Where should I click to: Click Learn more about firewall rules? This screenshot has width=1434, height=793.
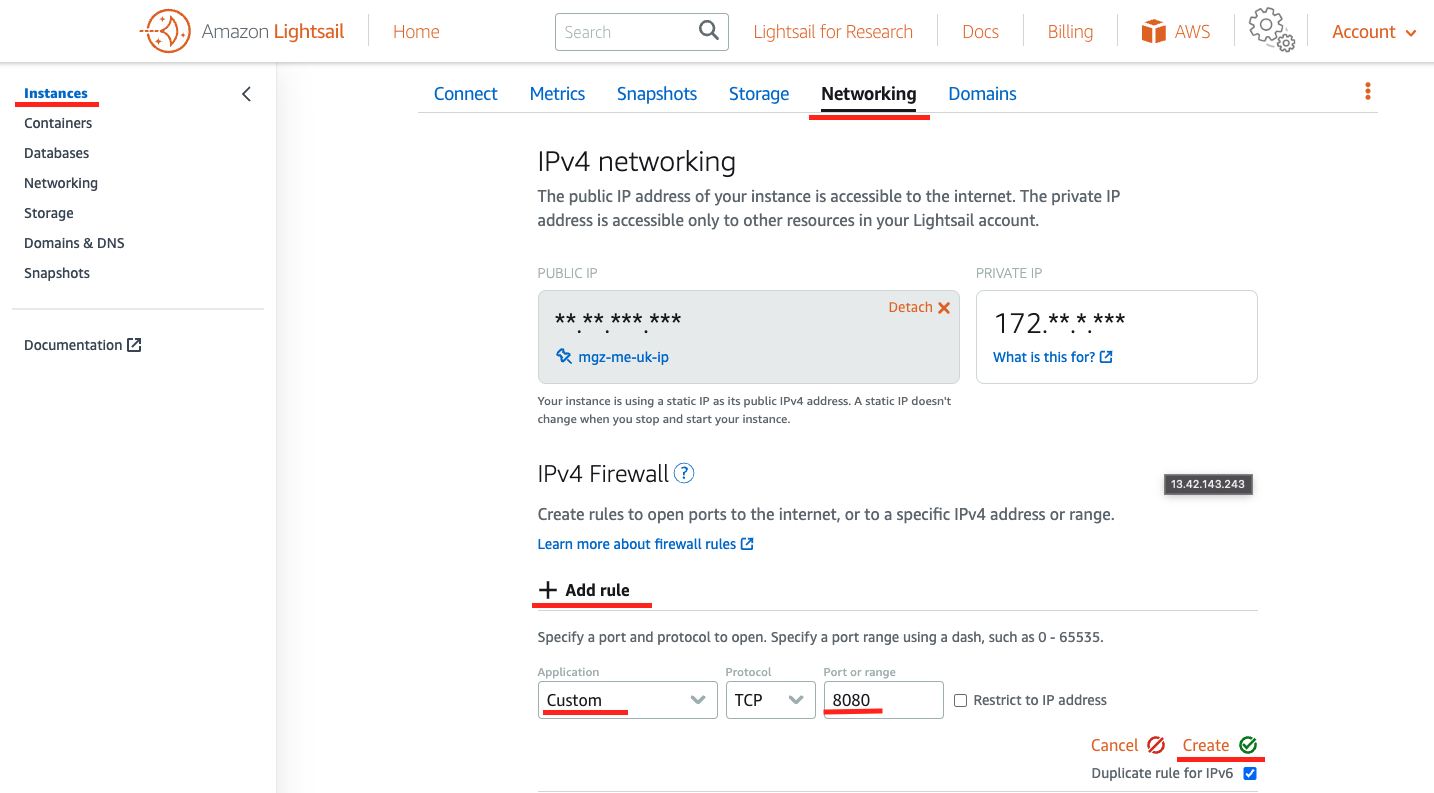pyautogui.click(x=637, y=544)
